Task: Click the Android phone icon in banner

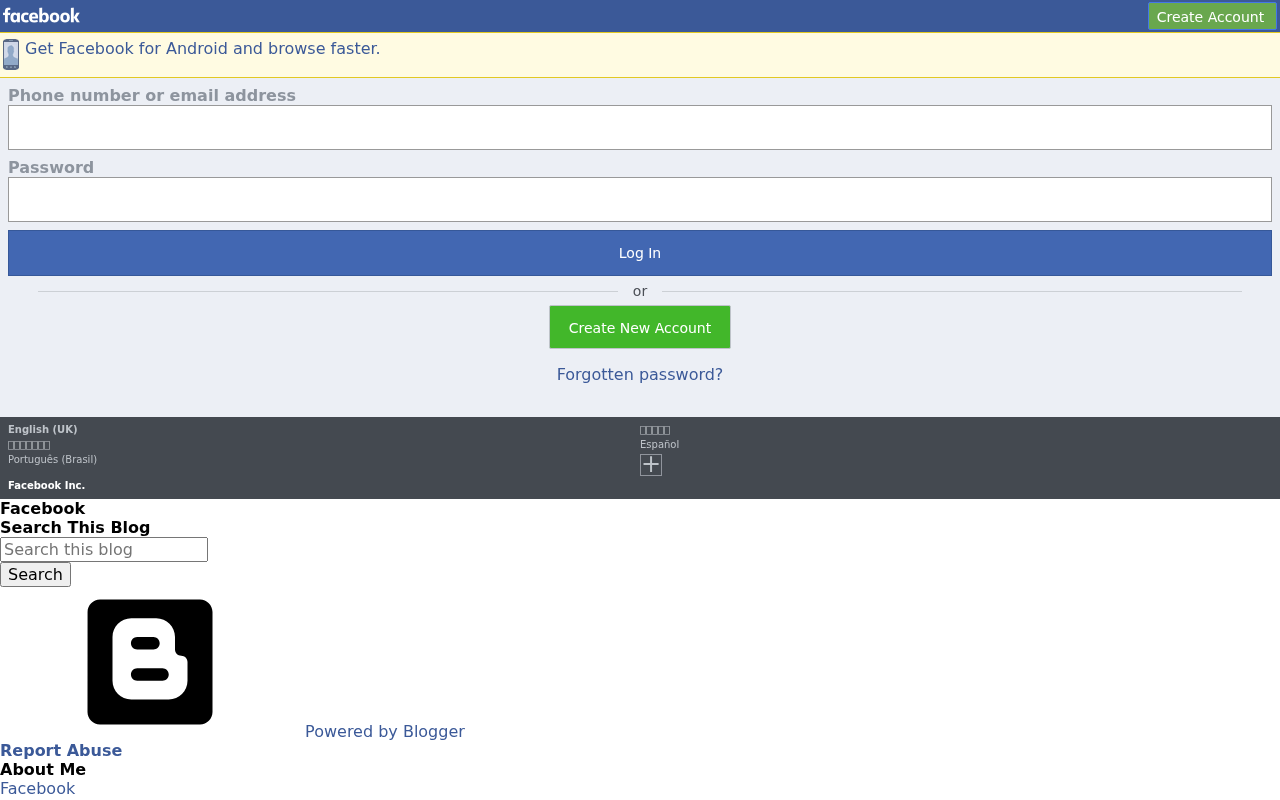Action: click(11, 54)
